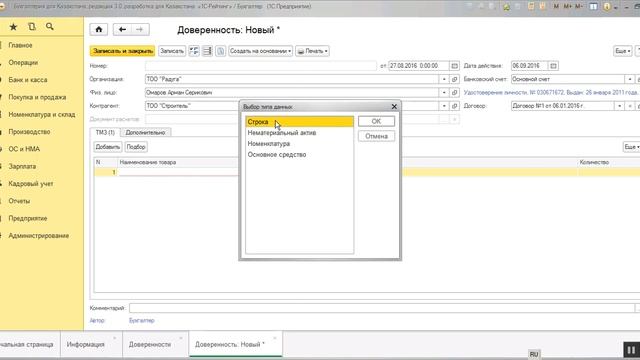Open the Администрирование section

tap(39, 236)
